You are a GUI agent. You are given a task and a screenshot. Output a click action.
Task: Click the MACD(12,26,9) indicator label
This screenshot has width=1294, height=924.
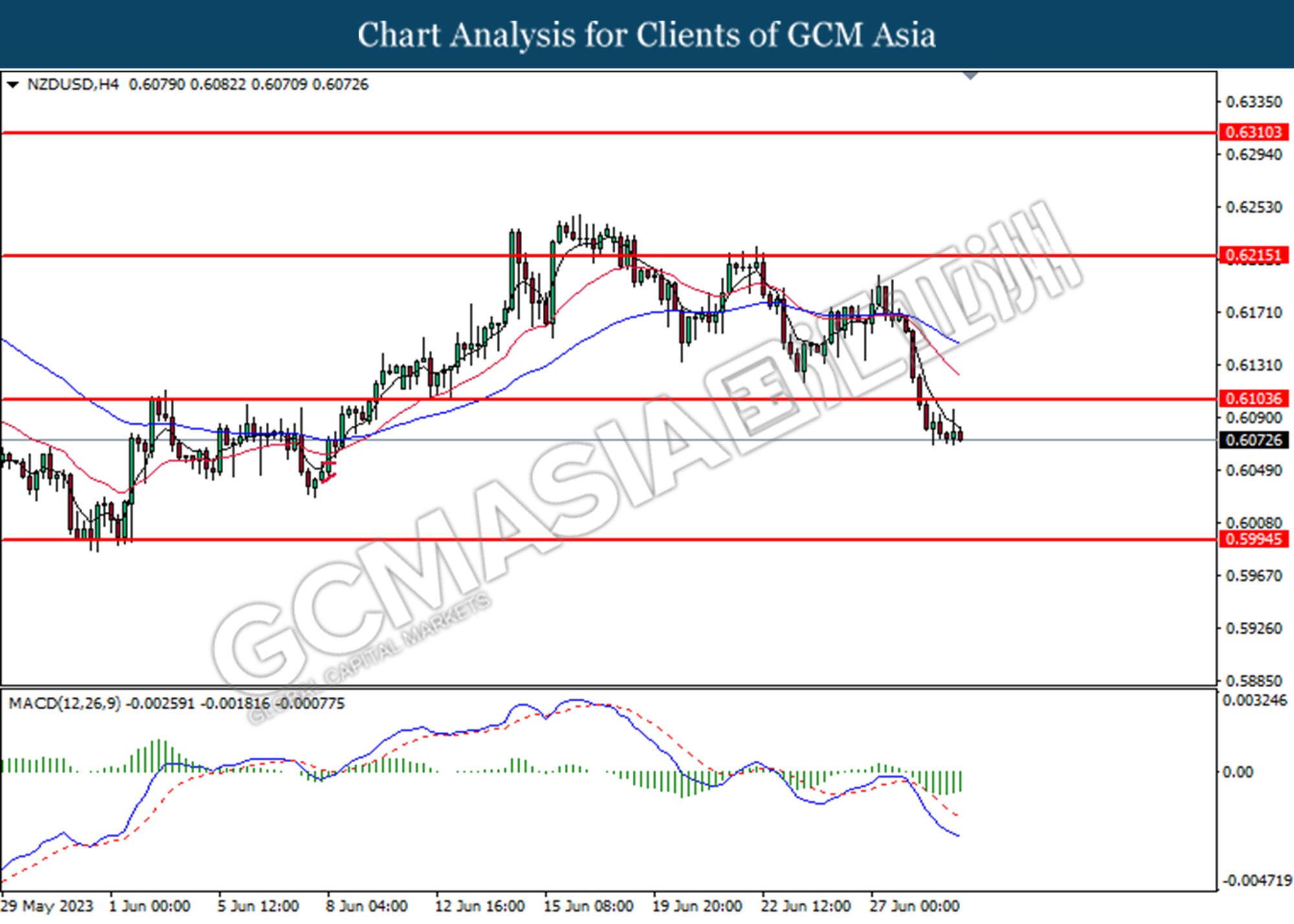[64, 703]
